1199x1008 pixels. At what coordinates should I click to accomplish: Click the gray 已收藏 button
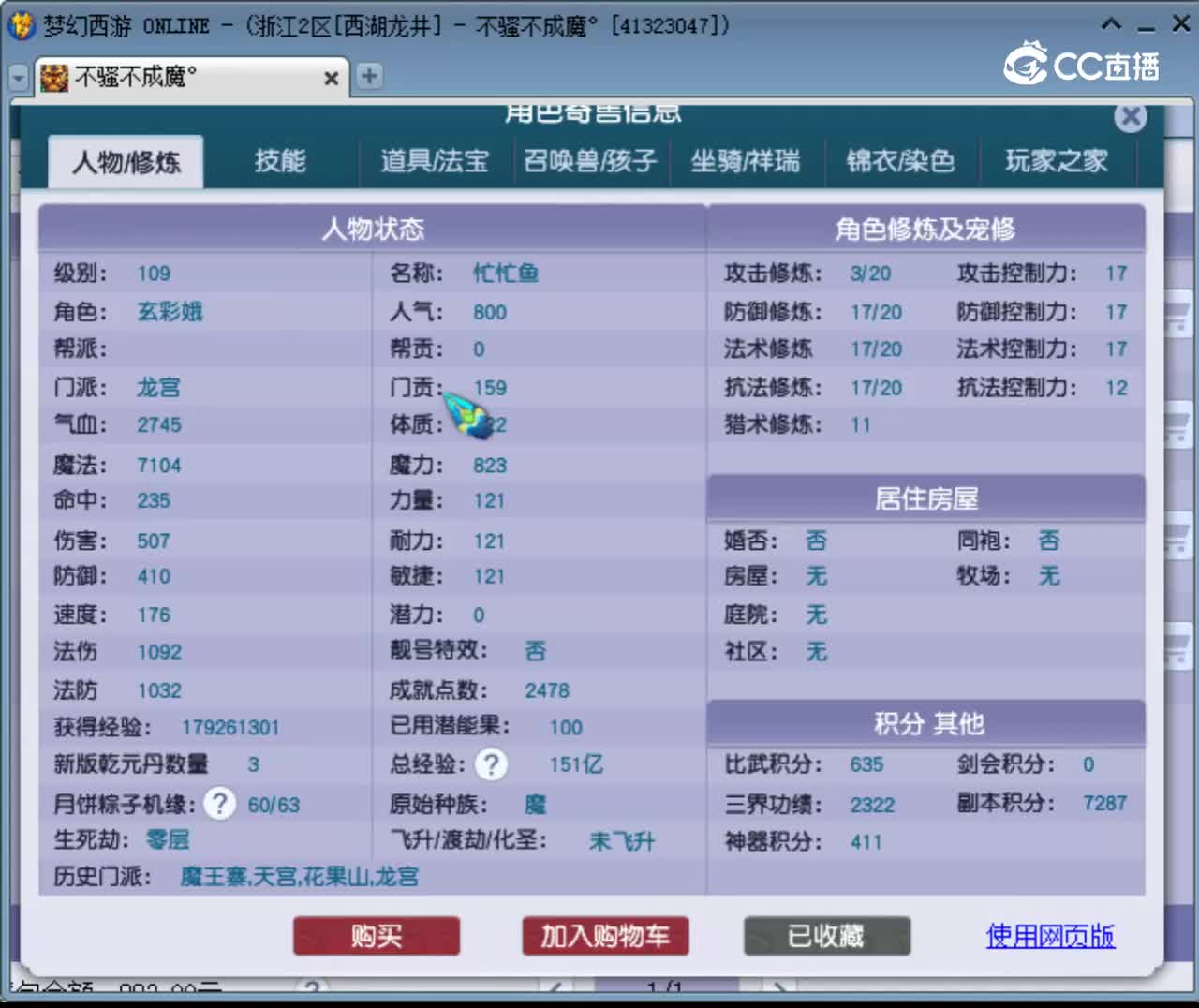click(826, 936)
